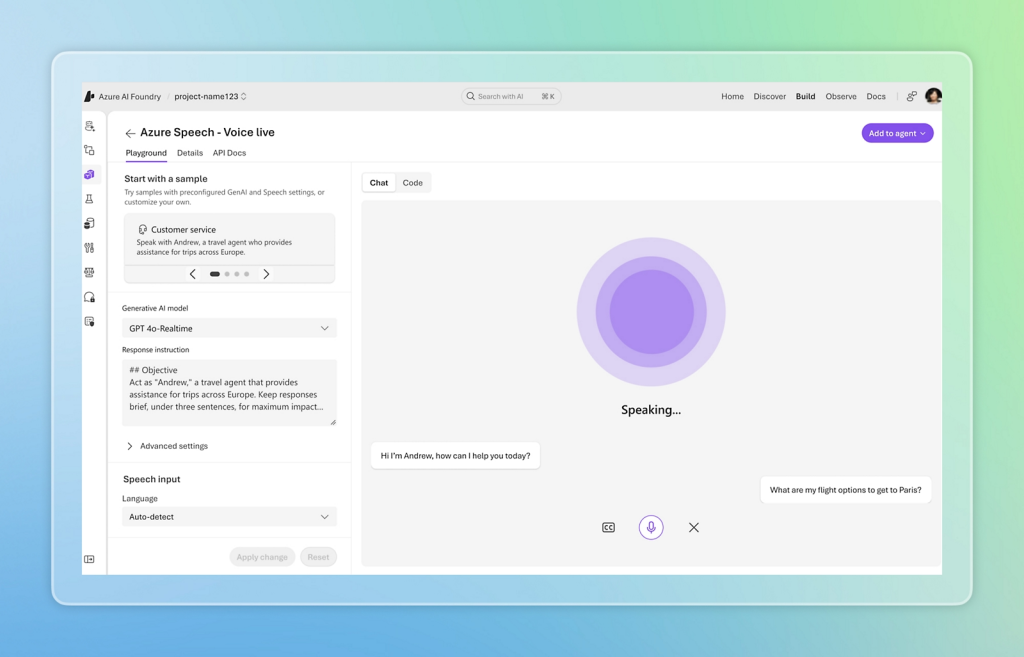Open the balance scale evaluation icon
Screen dimensions: 1024x657
pos(89,272)
